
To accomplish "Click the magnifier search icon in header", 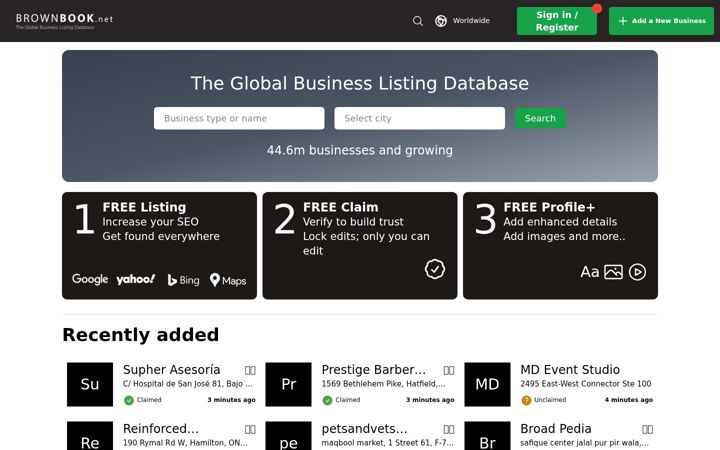I will click(417, 21).
